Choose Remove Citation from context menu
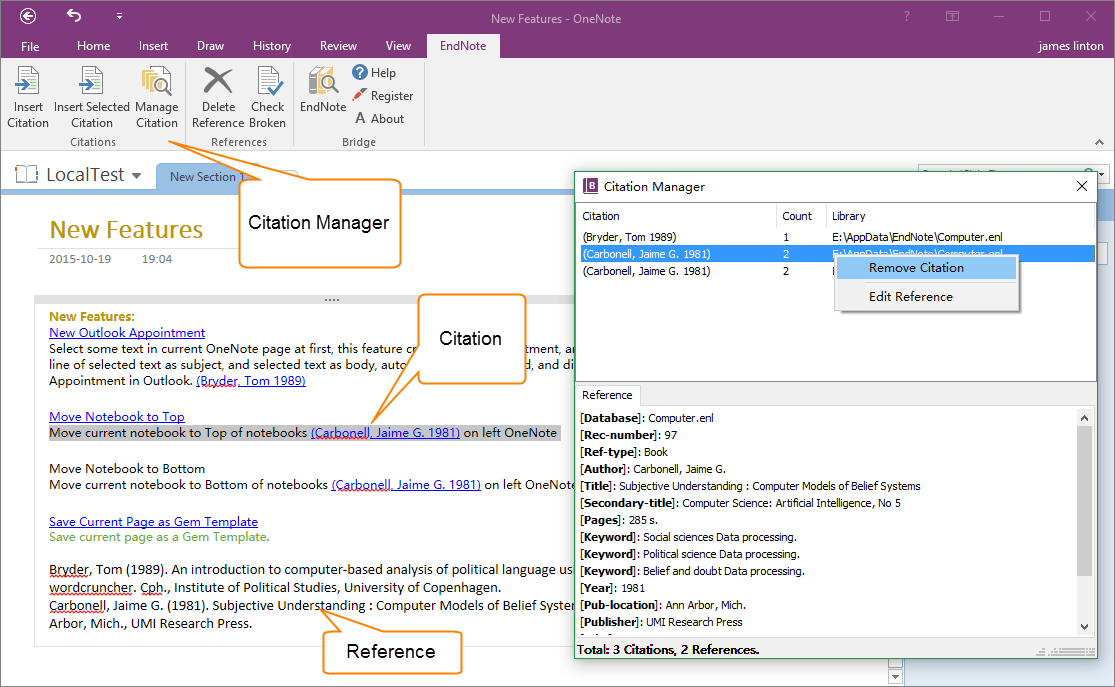The image size is (1115, 687). click(926, 268)
